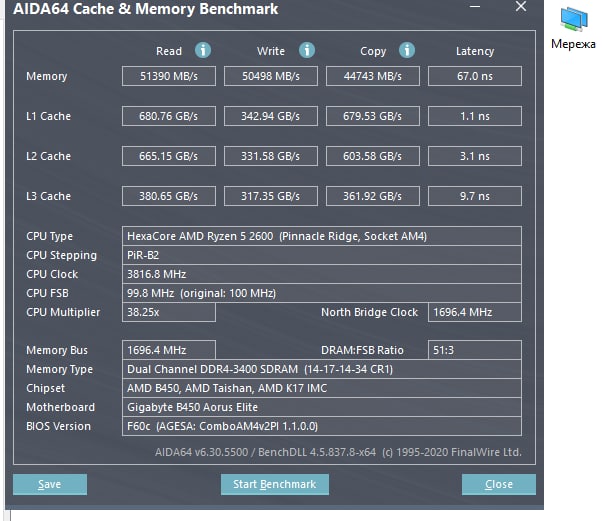Click the Close button at bottom
602x521 pixels.
tap(499, 484)
